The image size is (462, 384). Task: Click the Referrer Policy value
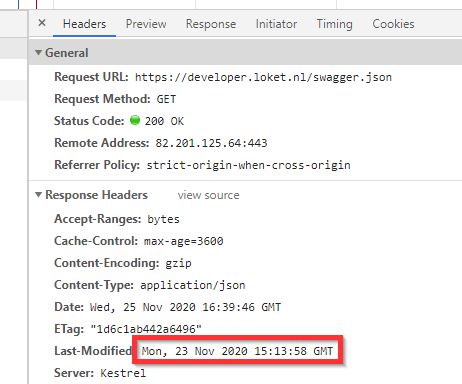(x=249, y=165)
